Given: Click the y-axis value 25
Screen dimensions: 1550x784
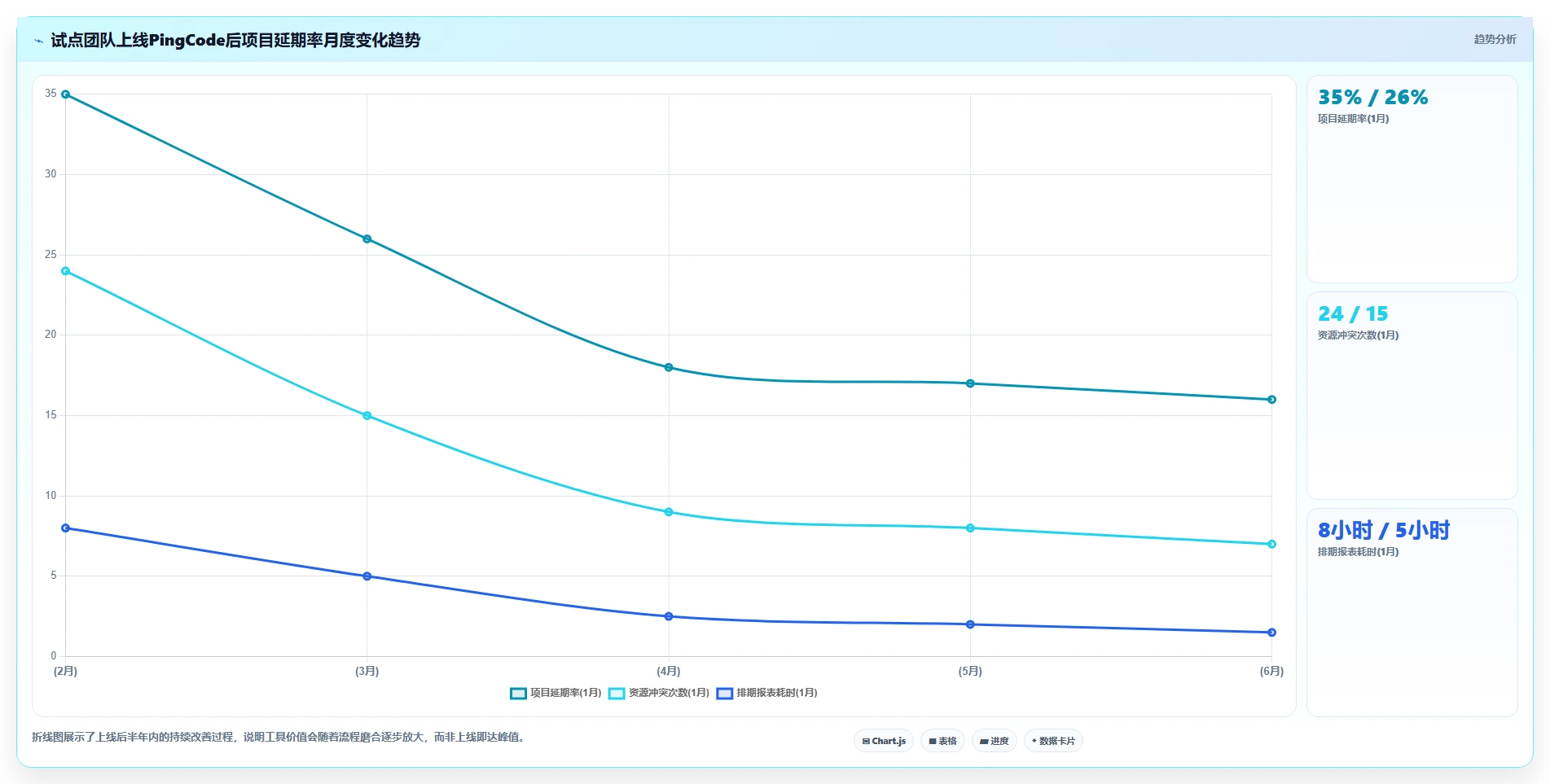Looking at the screenshot, I should point(50,255).
